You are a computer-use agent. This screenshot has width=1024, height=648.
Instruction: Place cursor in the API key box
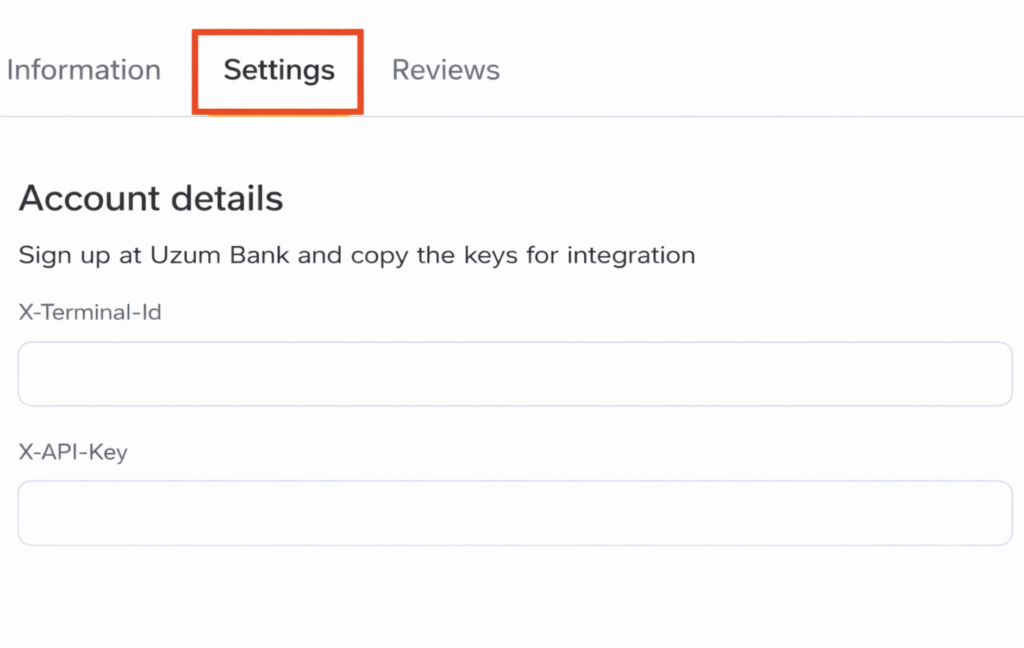(x=515, y=513)
